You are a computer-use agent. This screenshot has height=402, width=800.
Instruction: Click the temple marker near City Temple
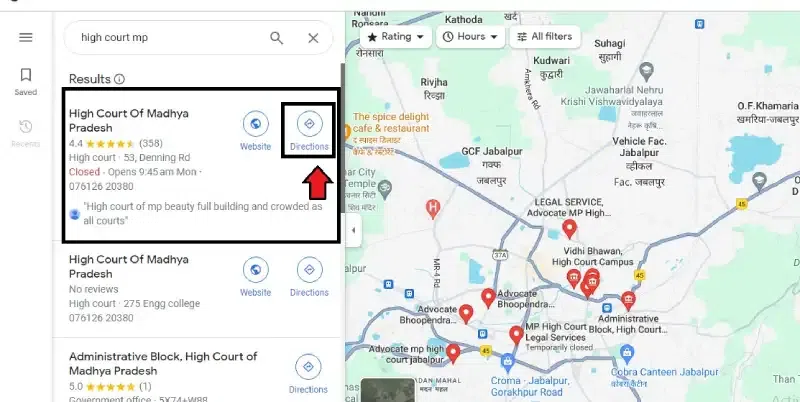click(385, 187)
